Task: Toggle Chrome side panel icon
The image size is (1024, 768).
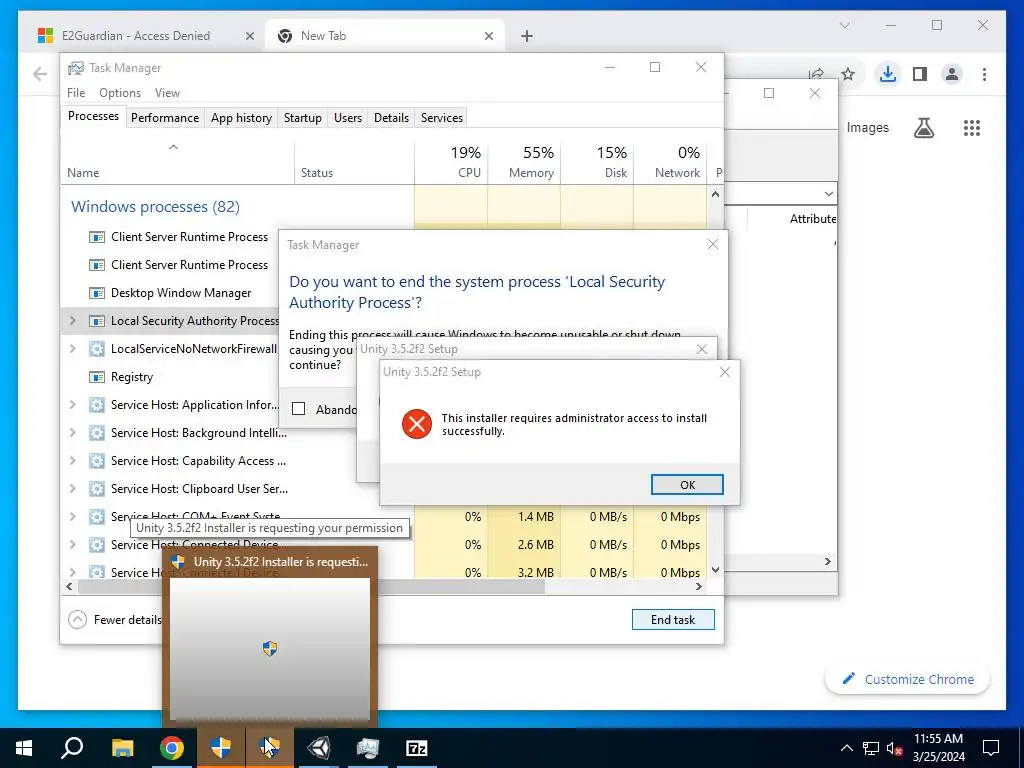Action: tap(920, 74)
